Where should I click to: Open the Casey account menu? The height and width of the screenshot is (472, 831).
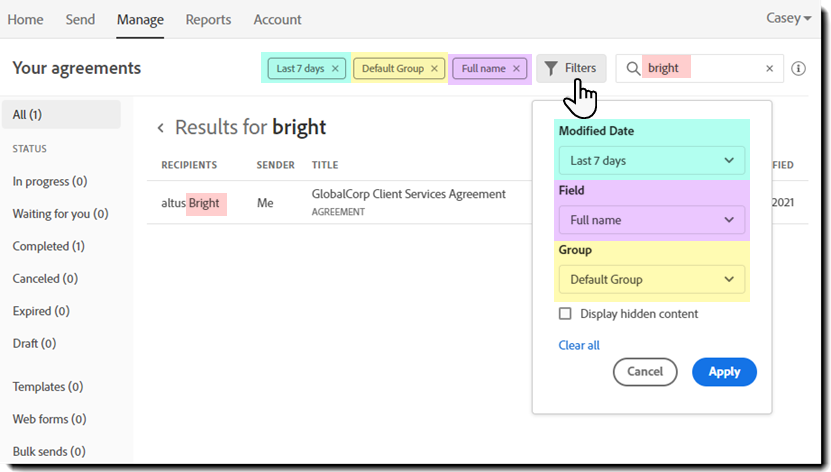pos(789,19)
